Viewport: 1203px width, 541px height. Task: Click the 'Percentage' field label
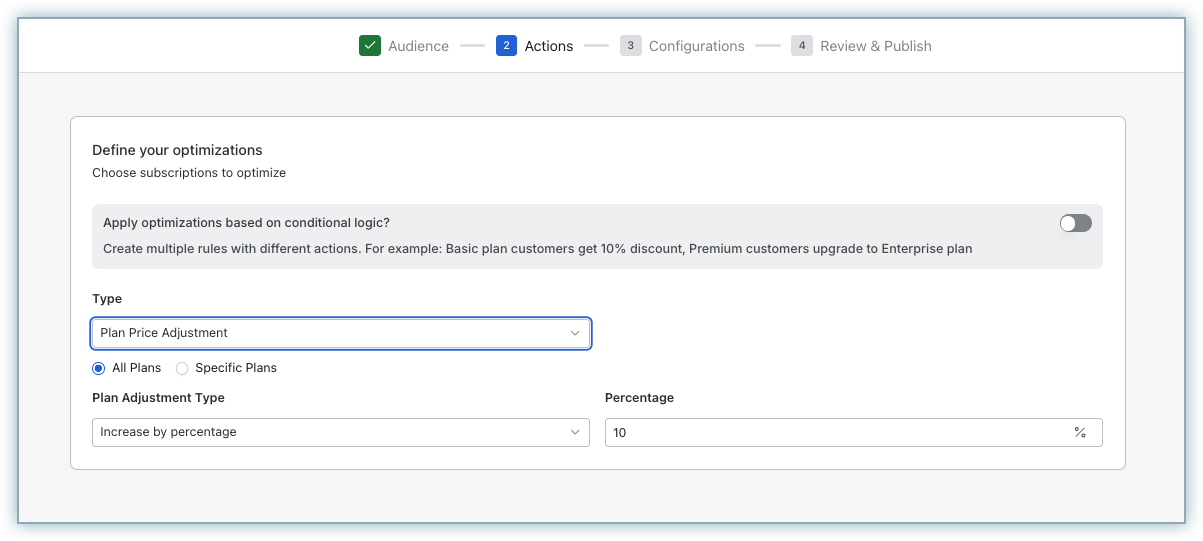[639, 398]
